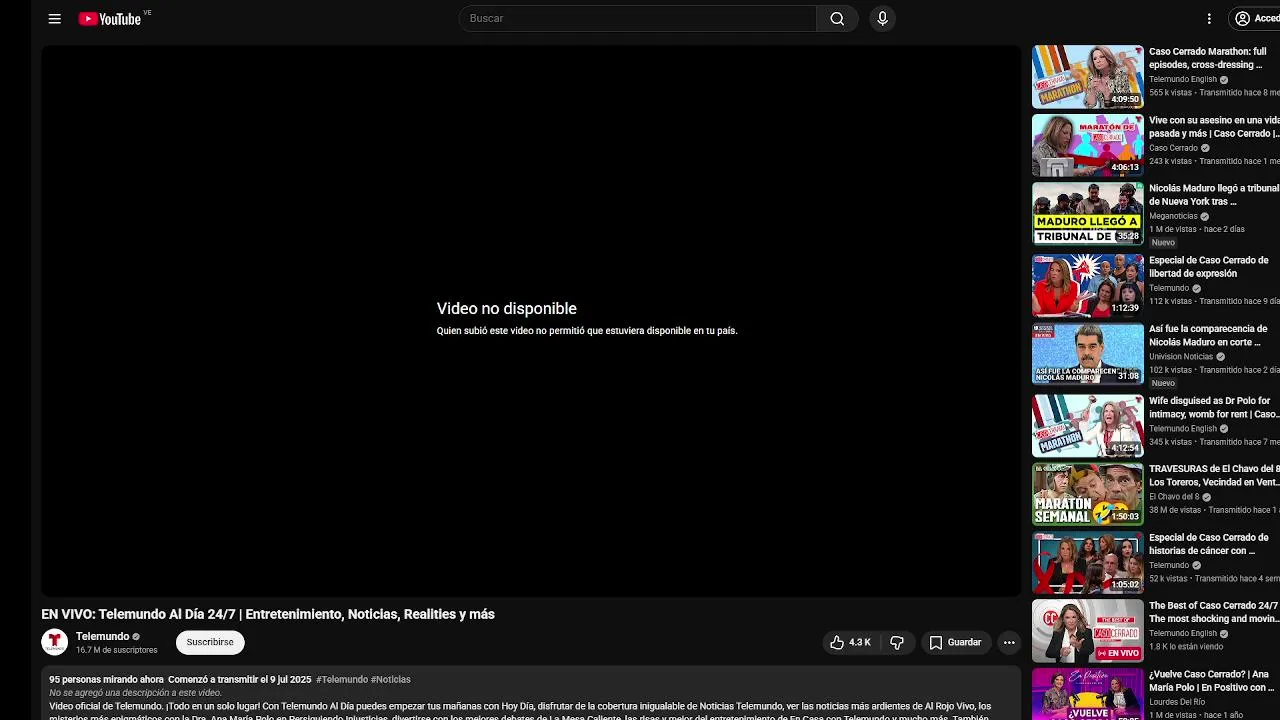The image size is (1280, 720).
Task: Open 'historias de cáncer' Caso Cerrado thumbnail
Action: tap(1087, 562)
